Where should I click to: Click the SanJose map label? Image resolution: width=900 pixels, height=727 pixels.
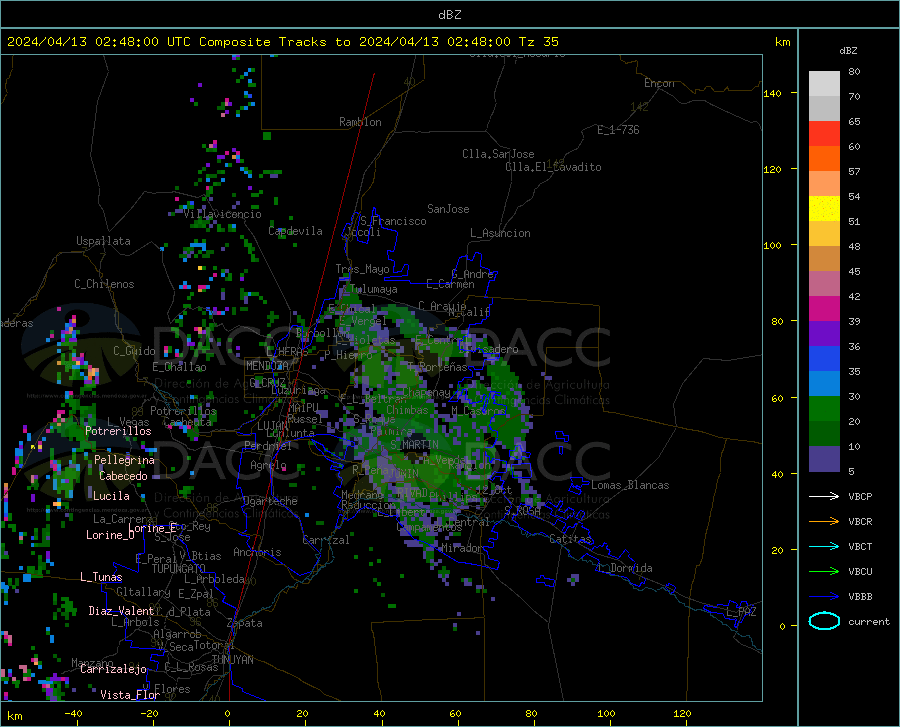pos(448,209)
